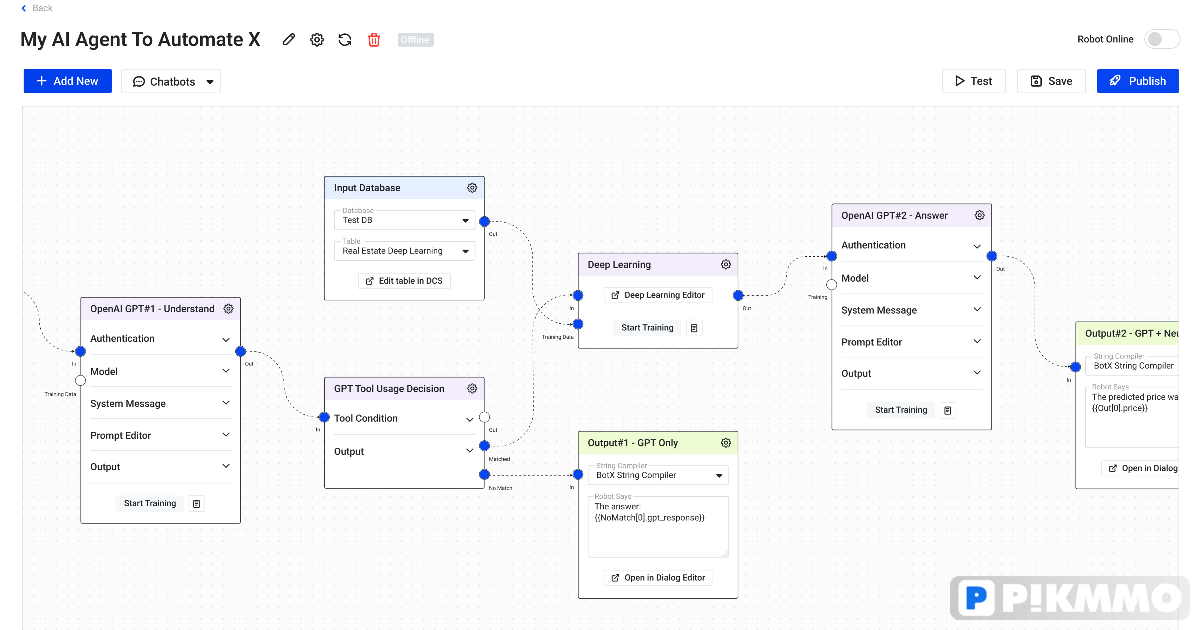Expand Model section in OpenAI GPT#1 node

[x=160, y=371]
